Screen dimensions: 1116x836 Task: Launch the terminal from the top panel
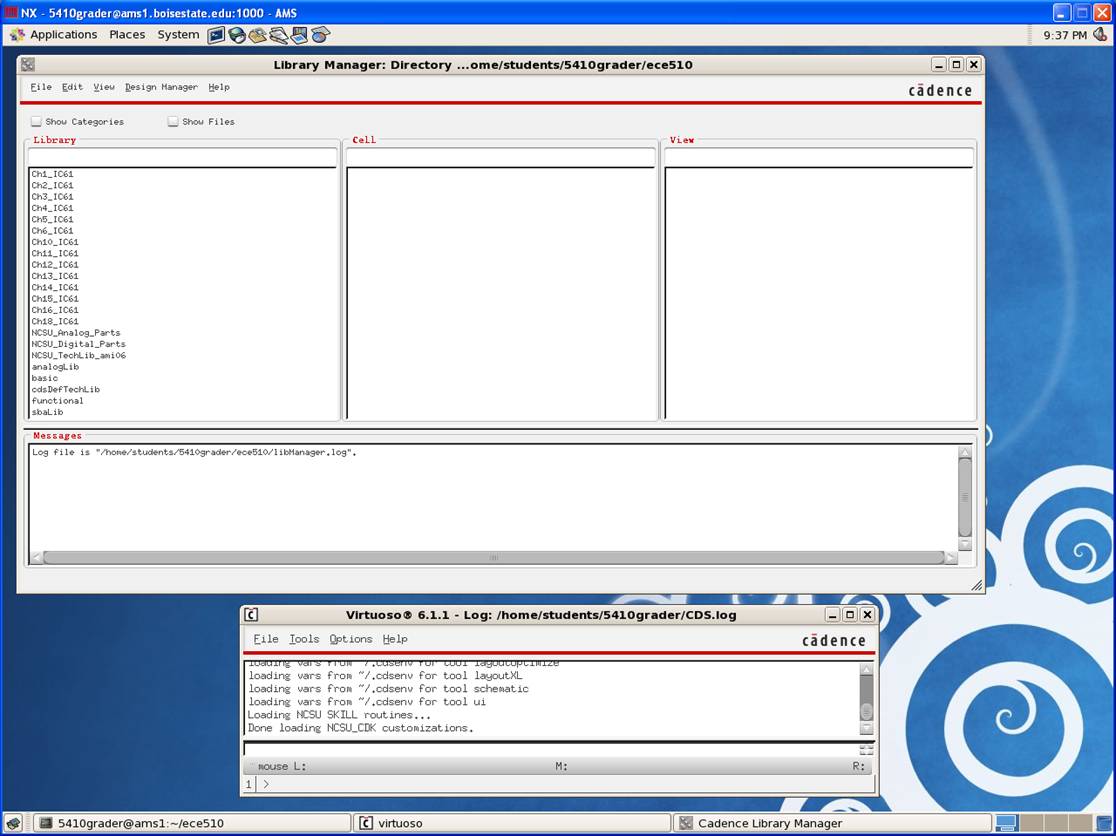click(x=216, y=35)
